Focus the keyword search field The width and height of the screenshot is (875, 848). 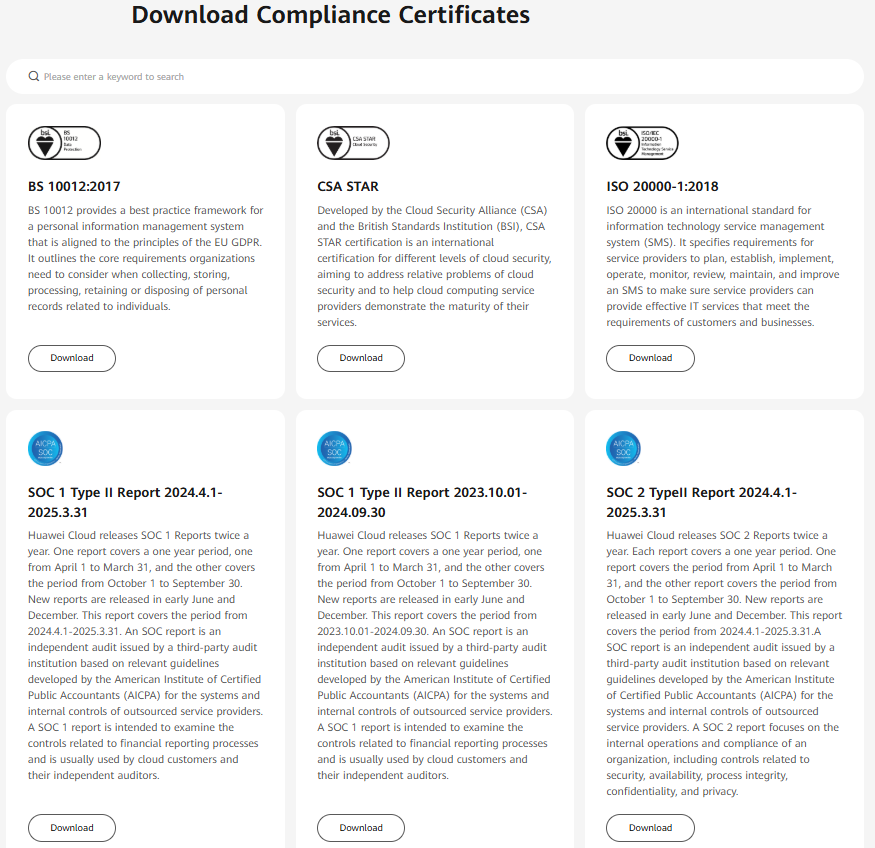click(x=435, y=76)
